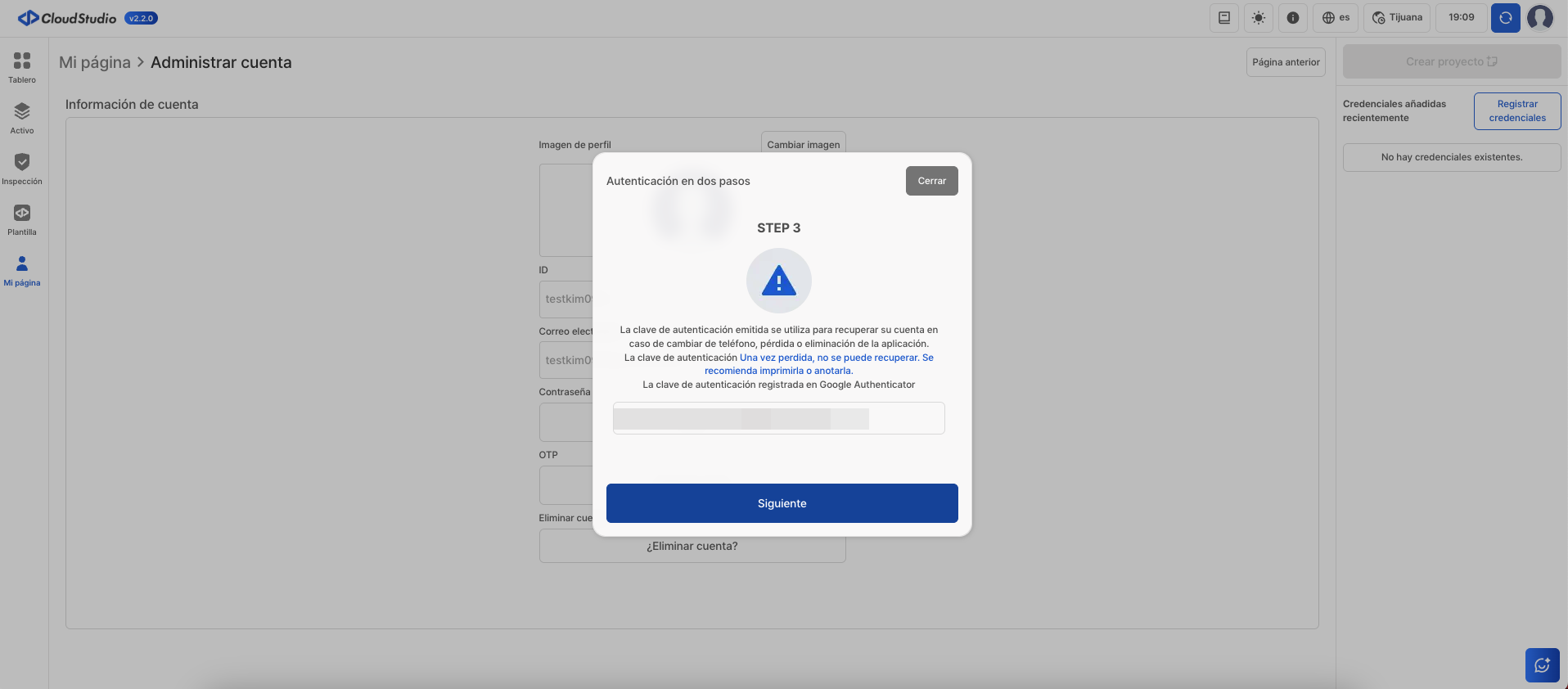
Task: Select Mi página in sidebar
Action: tap(22, 270)
